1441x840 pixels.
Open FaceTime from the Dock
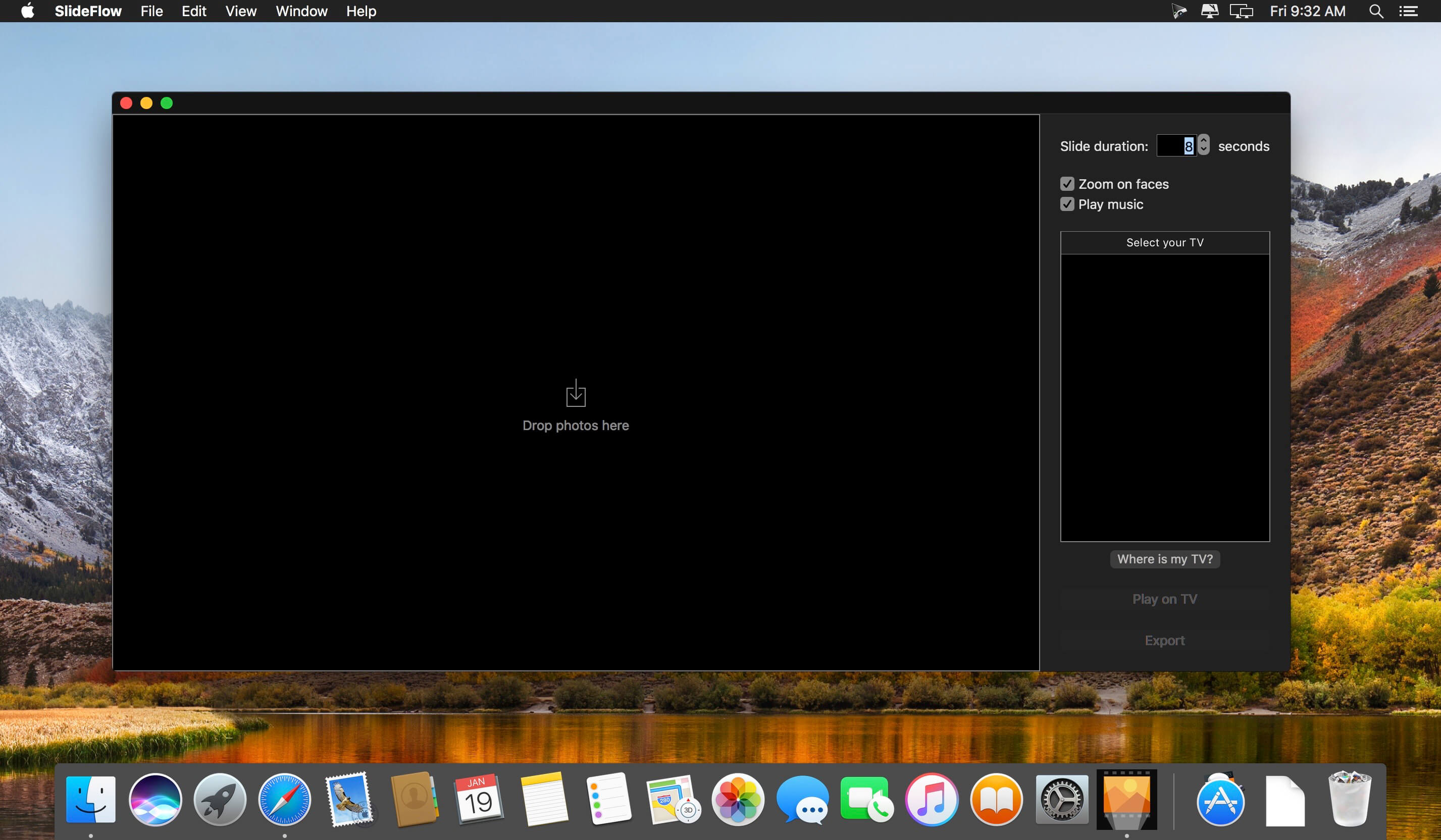tap(867, 800)
